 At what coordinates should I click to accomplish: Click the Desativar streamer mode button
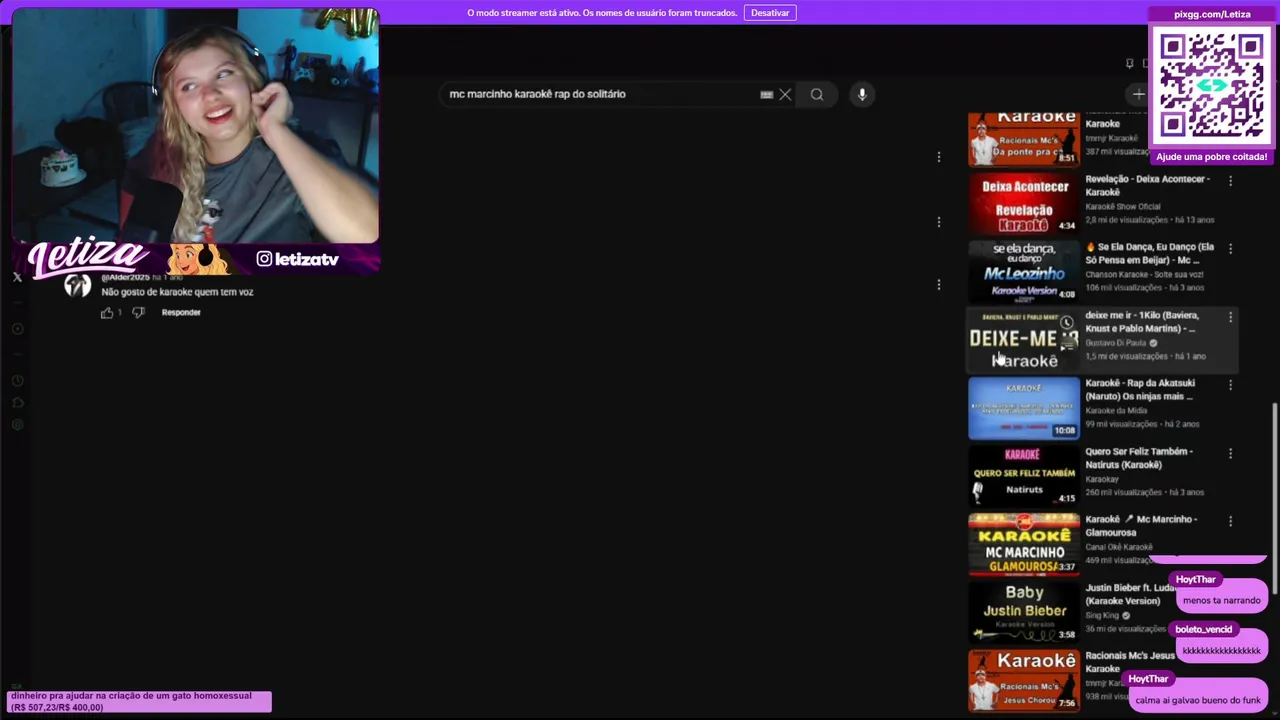tap(770, 13)
